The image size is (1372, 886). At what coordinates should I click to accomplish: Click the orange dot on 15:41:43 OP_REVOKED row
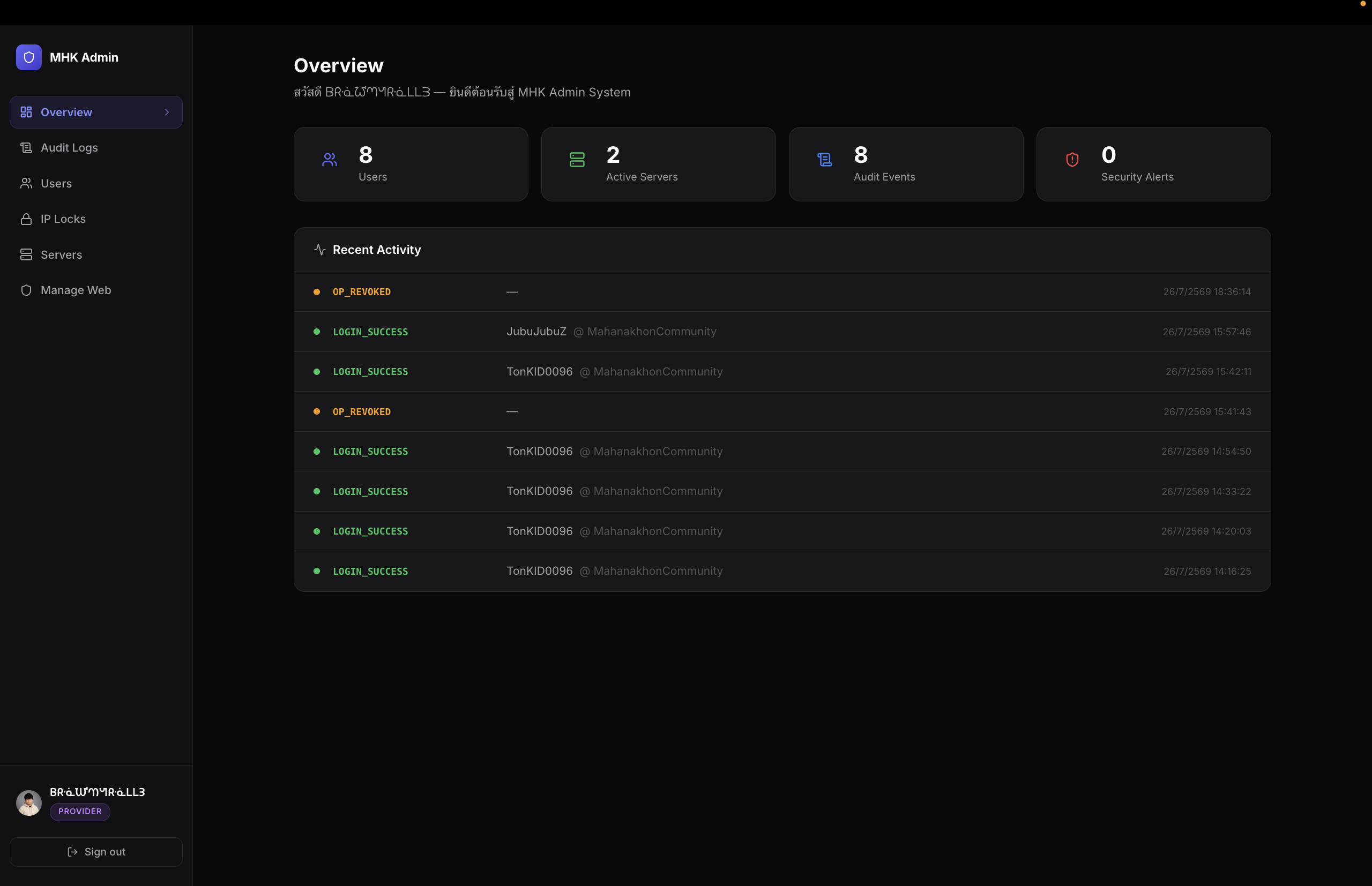coord(317,412)
